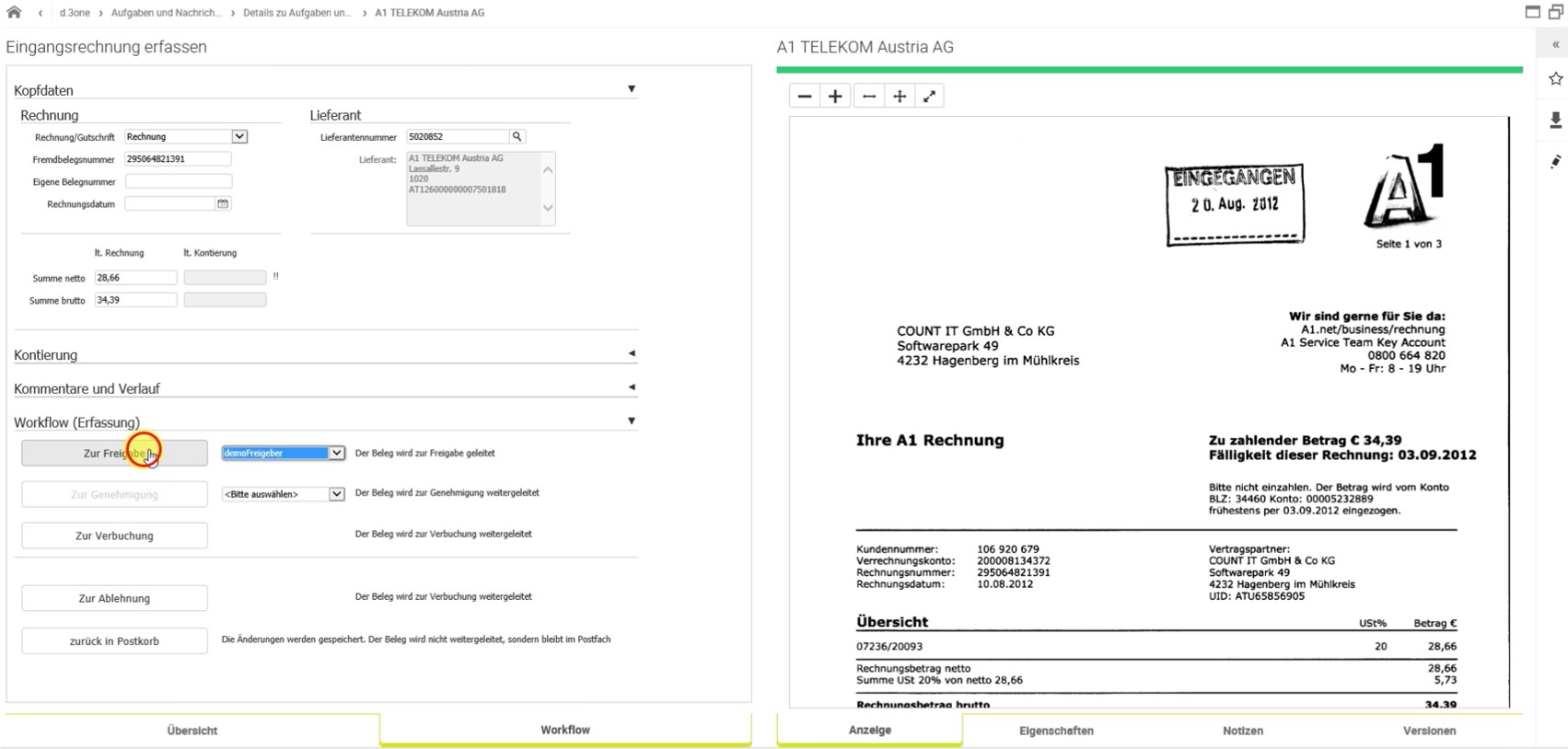Open the Notizen tab
The image size is (1568, 749).
point(1243,731)
